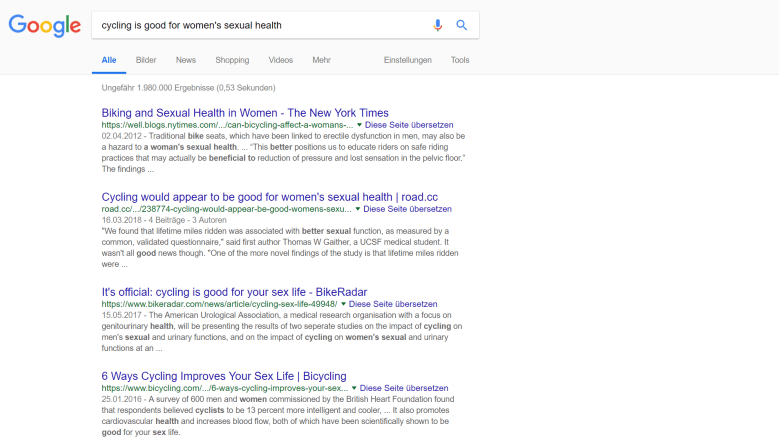
Task: Start voice search with the microphone icon
Action: tap(437, 25)
